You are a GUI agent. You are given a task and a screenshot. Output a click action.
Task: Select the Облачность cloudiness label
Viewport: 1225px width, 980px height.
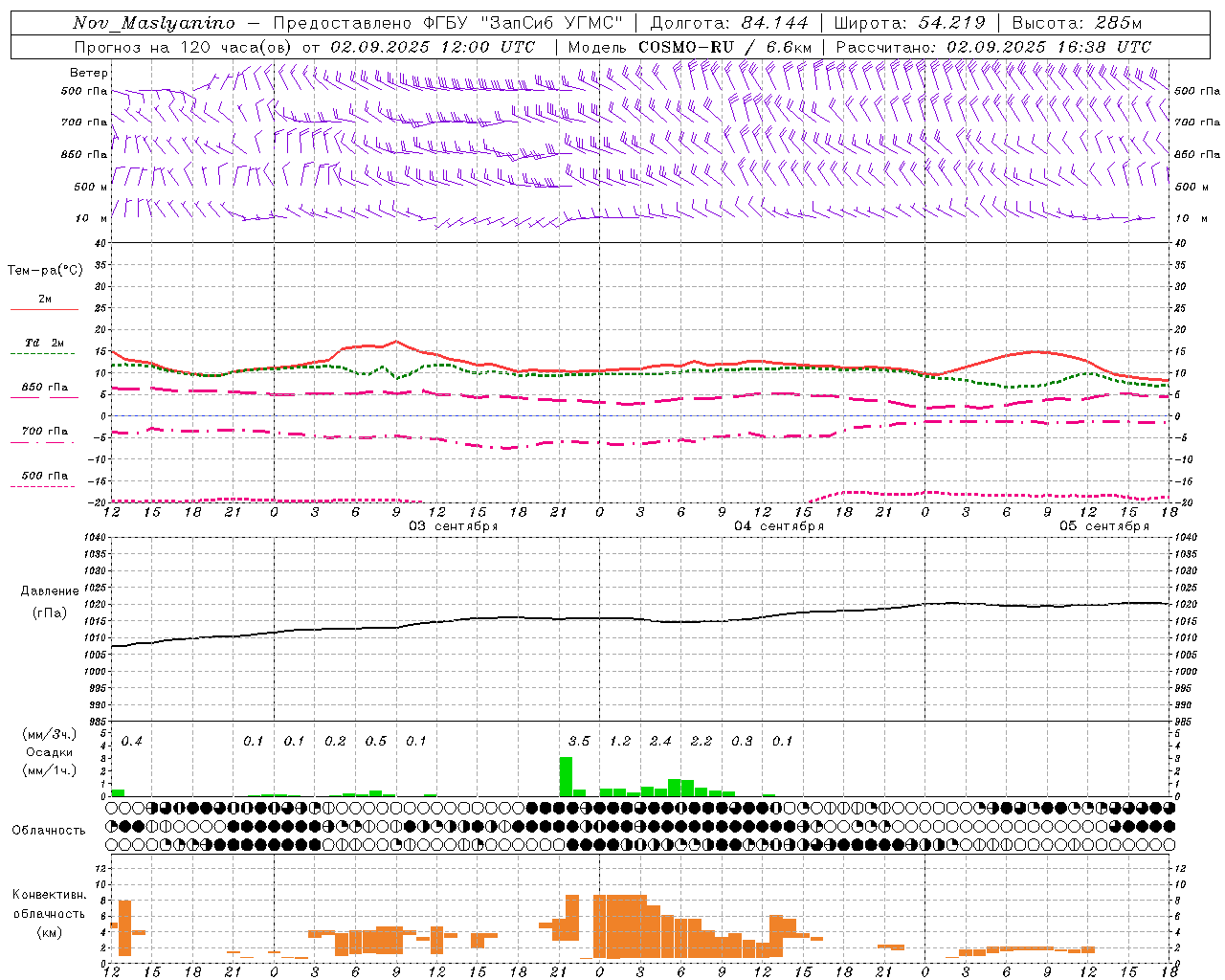coord(49,831)
